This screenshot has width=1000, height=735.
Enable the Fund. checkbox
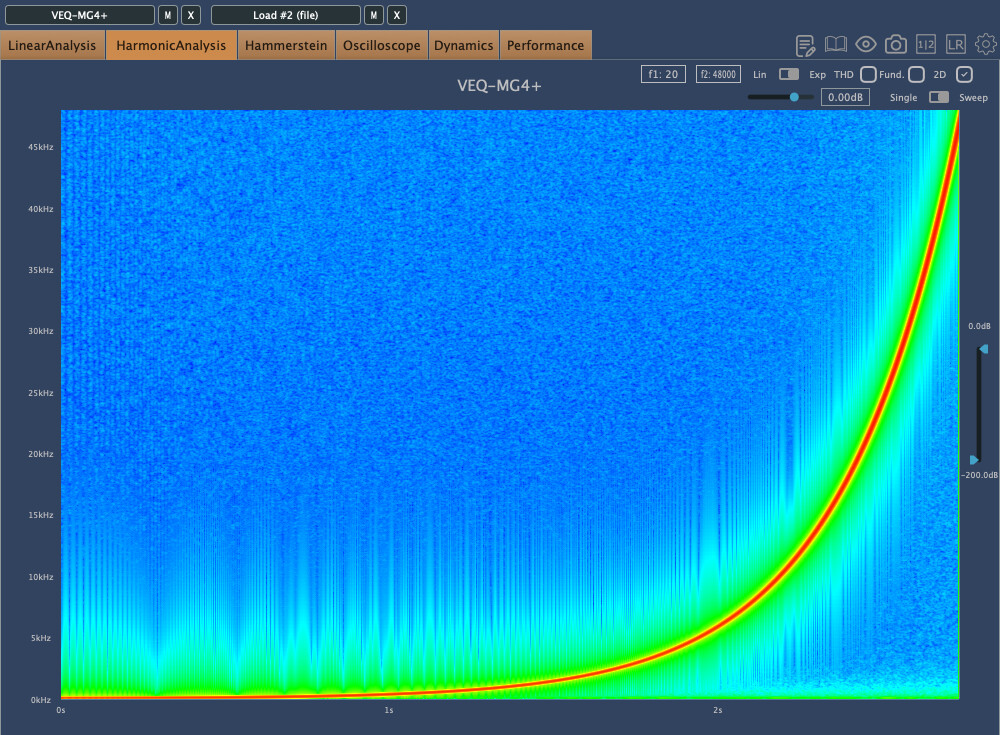916,74
